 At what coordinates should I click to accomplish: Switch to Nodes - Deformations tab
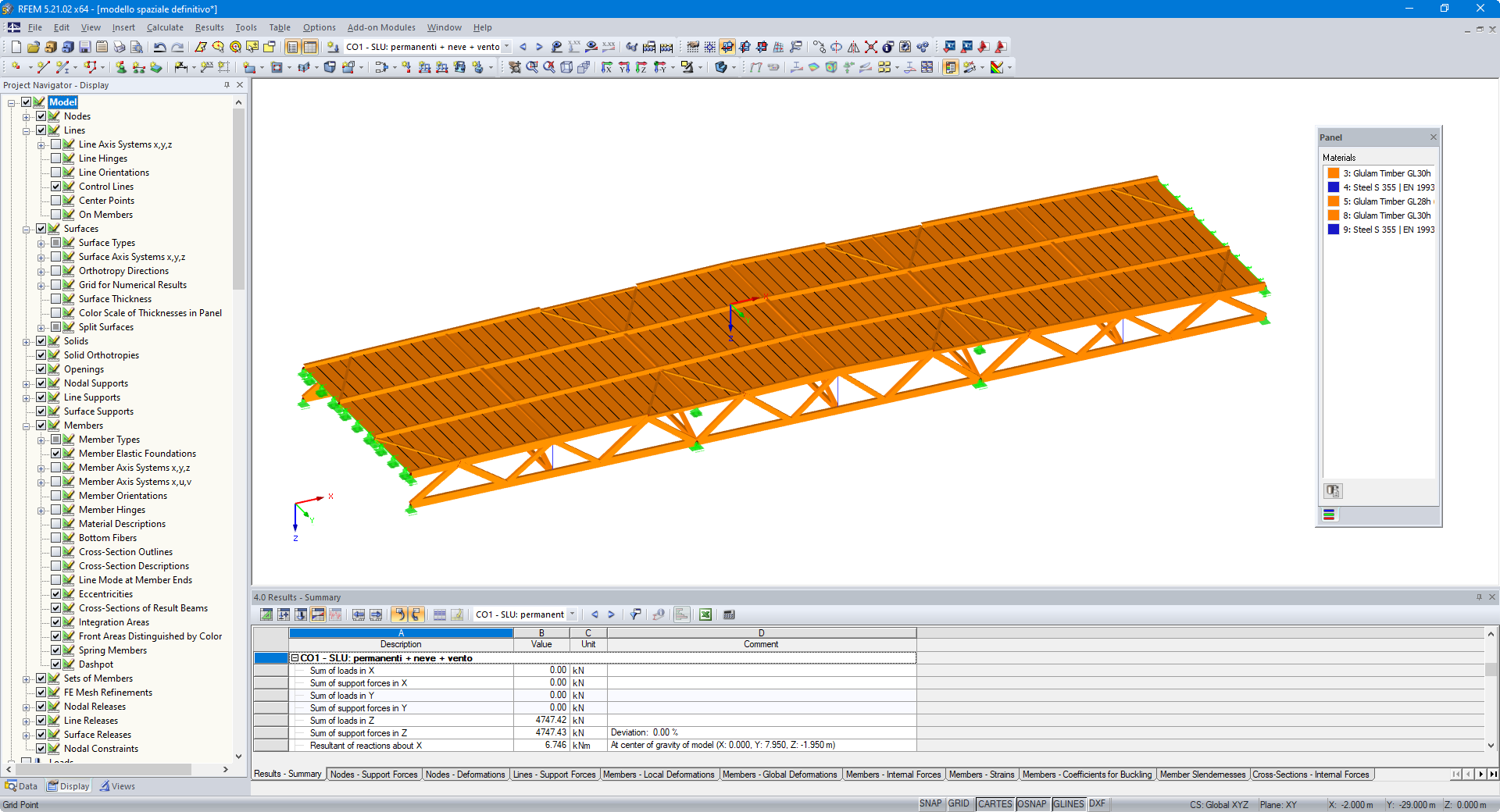pos(465,775)
